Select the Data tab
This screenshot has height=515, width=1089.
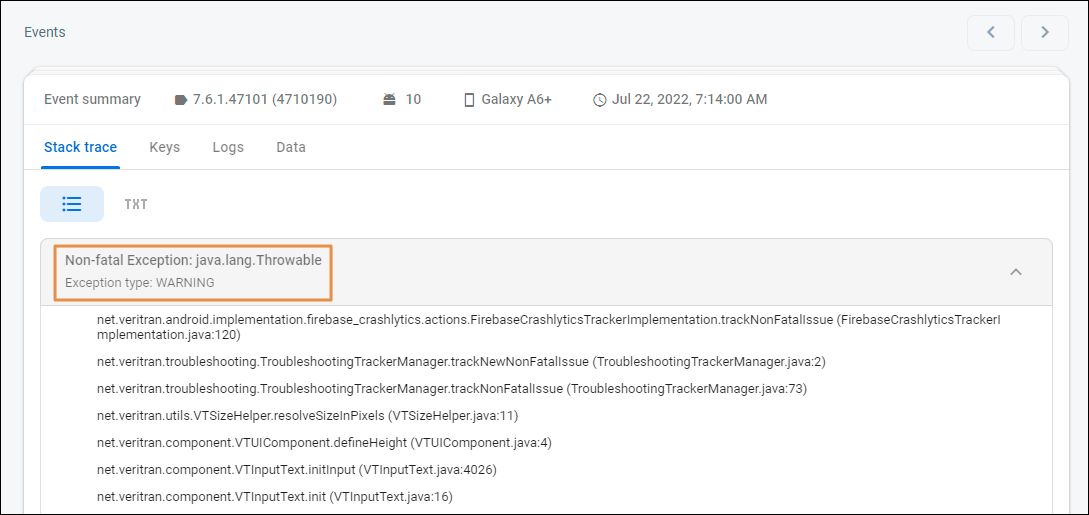[x=291, y=147]
